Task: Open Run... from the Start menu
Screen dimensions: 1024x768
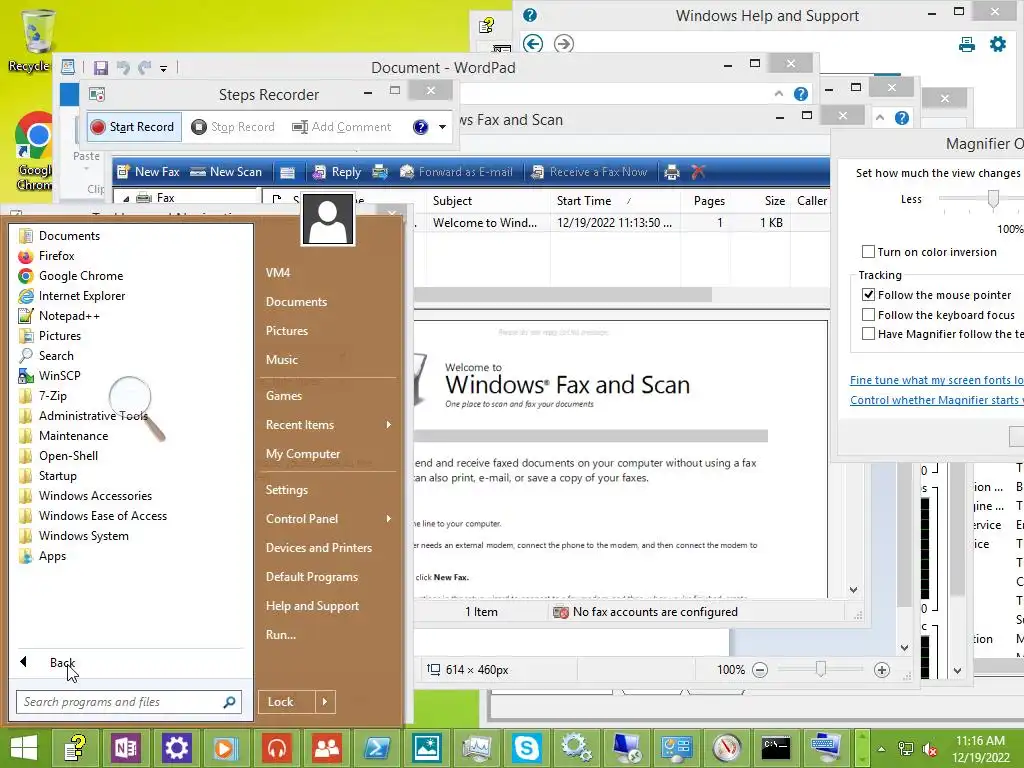Action: coord(281,635)
